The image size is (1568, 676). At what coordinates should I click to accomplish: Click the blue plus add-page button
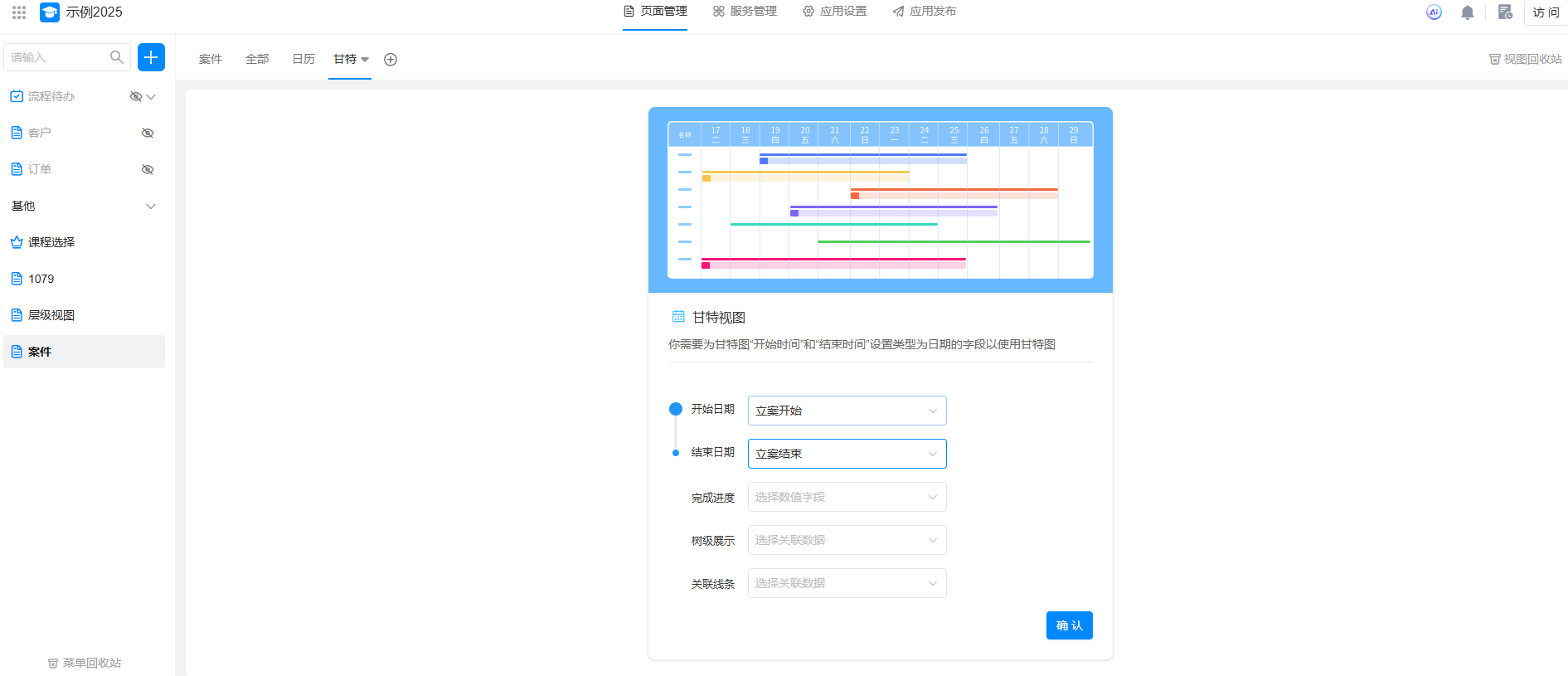click(x=151, y=57)
